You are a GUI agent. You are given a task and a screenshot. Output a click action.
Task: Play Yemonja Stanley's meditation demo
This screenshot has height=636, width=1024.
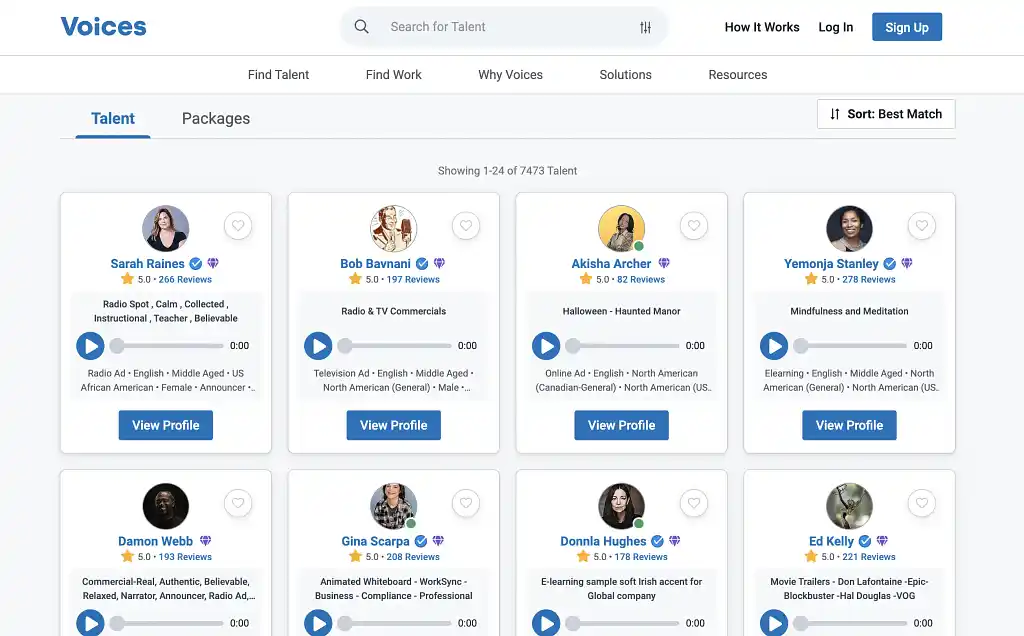pos(774,346)
